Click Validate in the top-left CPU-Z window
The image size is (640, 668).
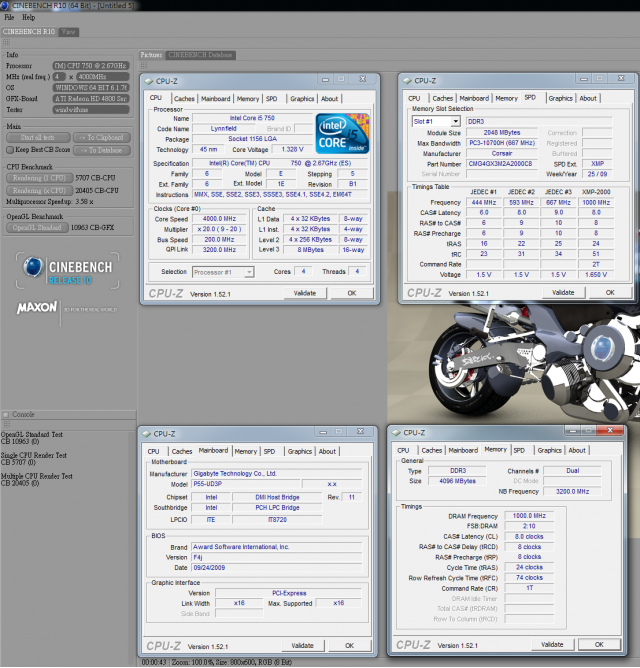305,293
